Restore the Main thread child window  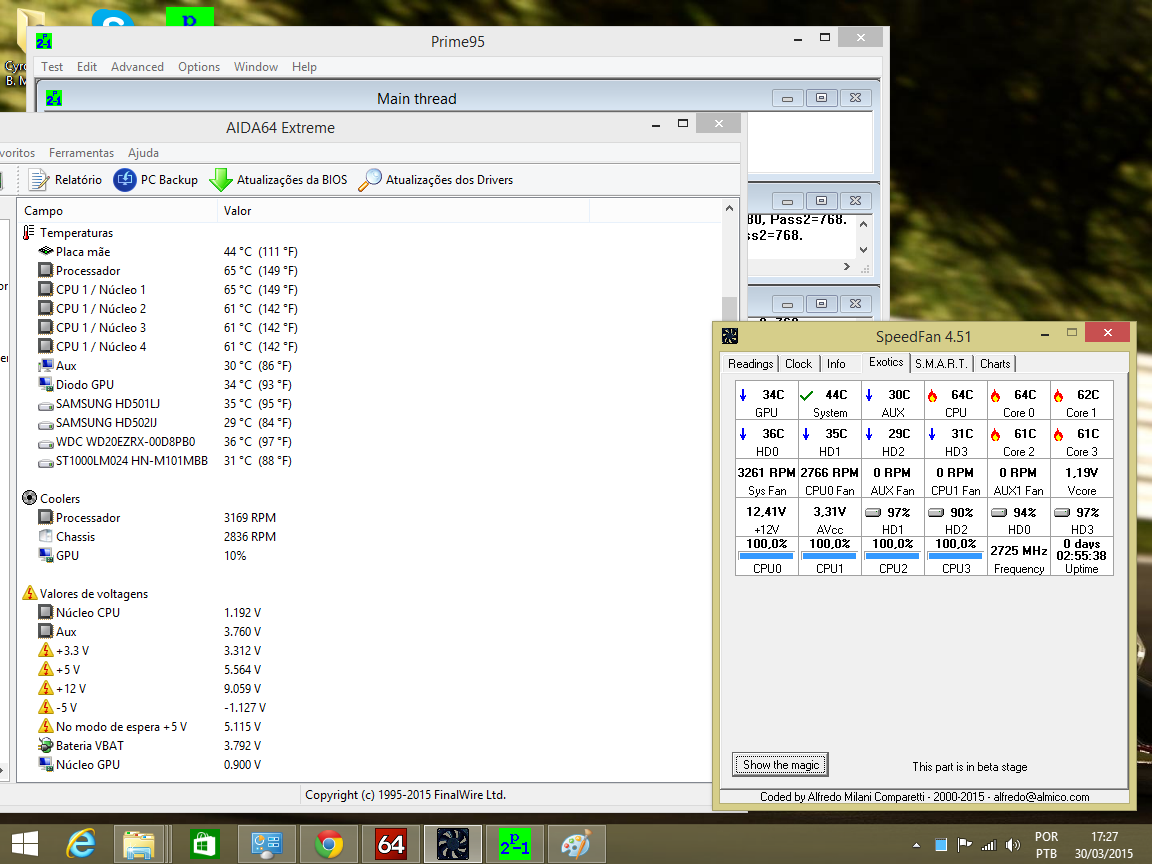[821, 98]
